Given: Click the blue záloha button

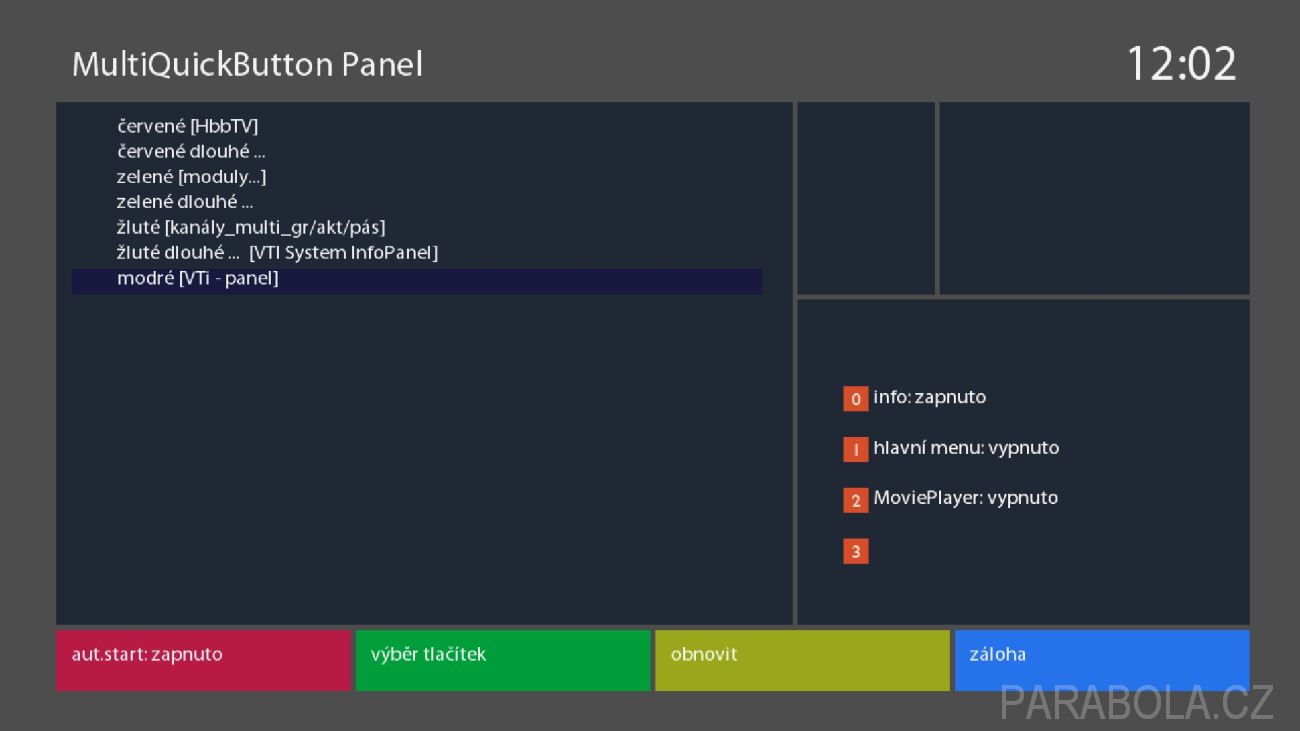Looking at the screenshot, I should (x=1102, y=660).
